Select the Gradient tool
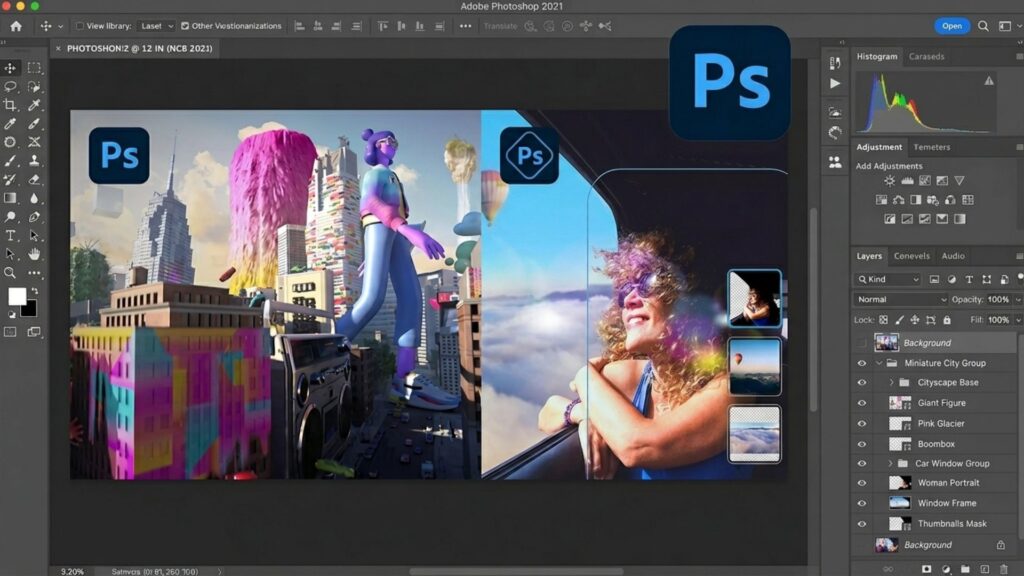Screen dimensions: 1024x576 tap(10, 198)
